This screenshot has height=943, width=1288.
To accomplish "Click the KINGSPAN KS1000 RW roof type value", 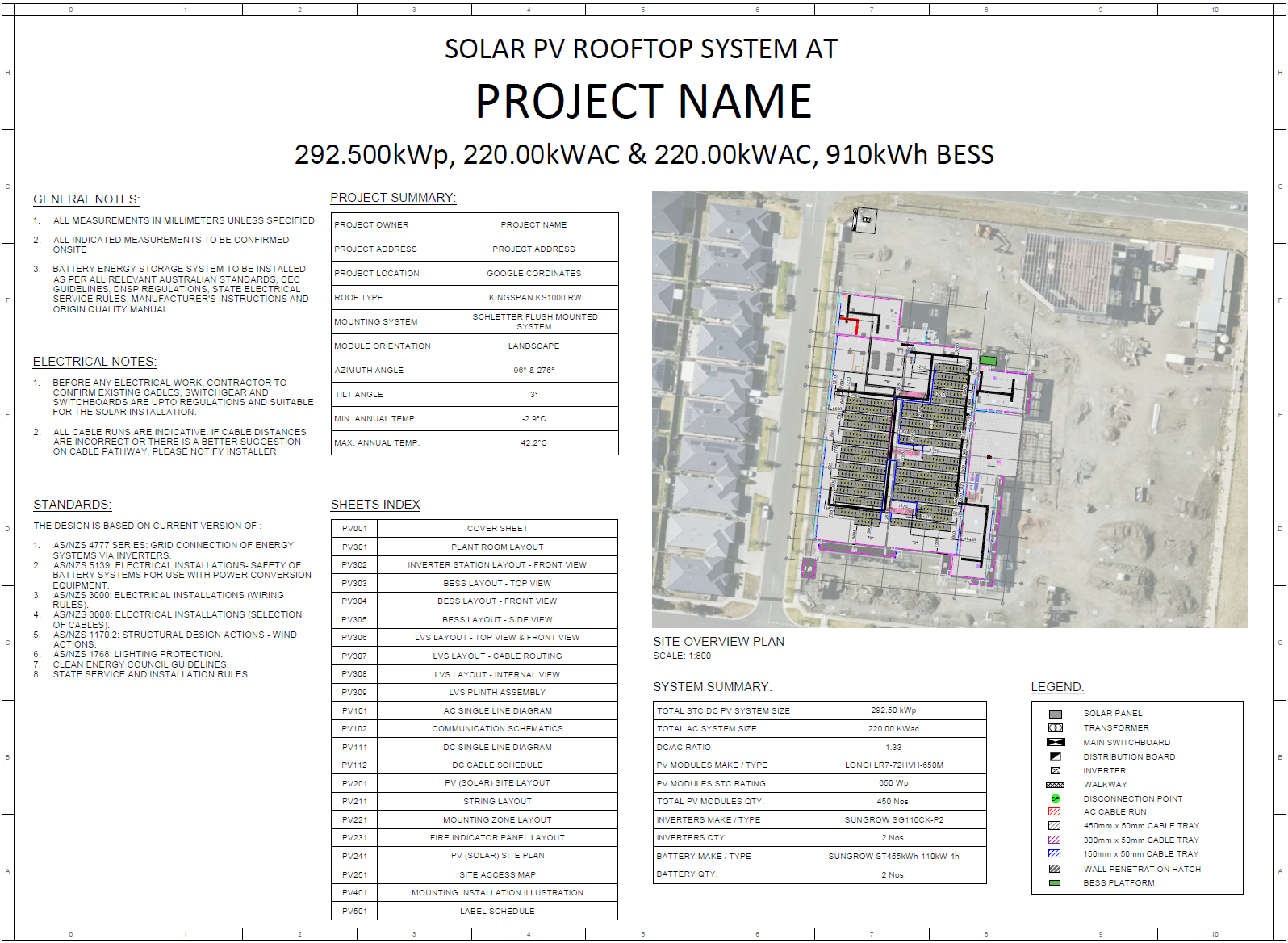I will 534,298.
